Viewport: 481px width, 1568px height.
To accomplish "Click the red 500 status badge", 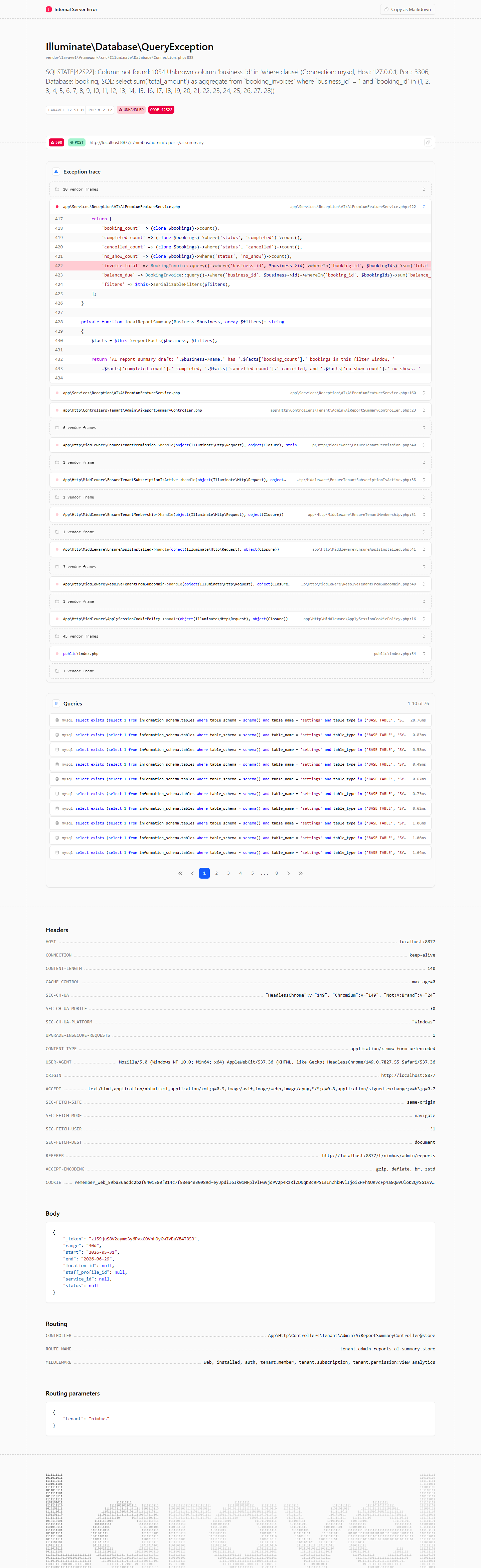I will [x=56, y=142].
